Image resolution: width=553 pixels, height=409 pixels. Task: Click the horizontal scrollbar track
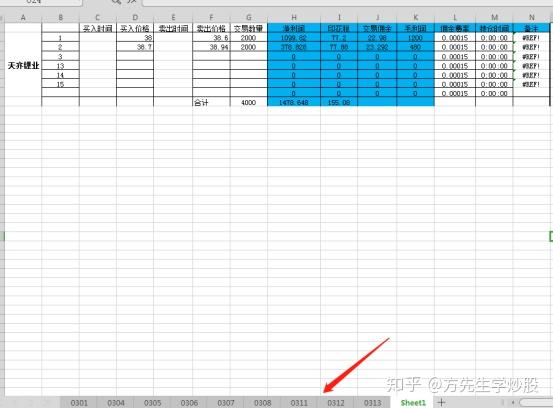[x=536, y=402]
